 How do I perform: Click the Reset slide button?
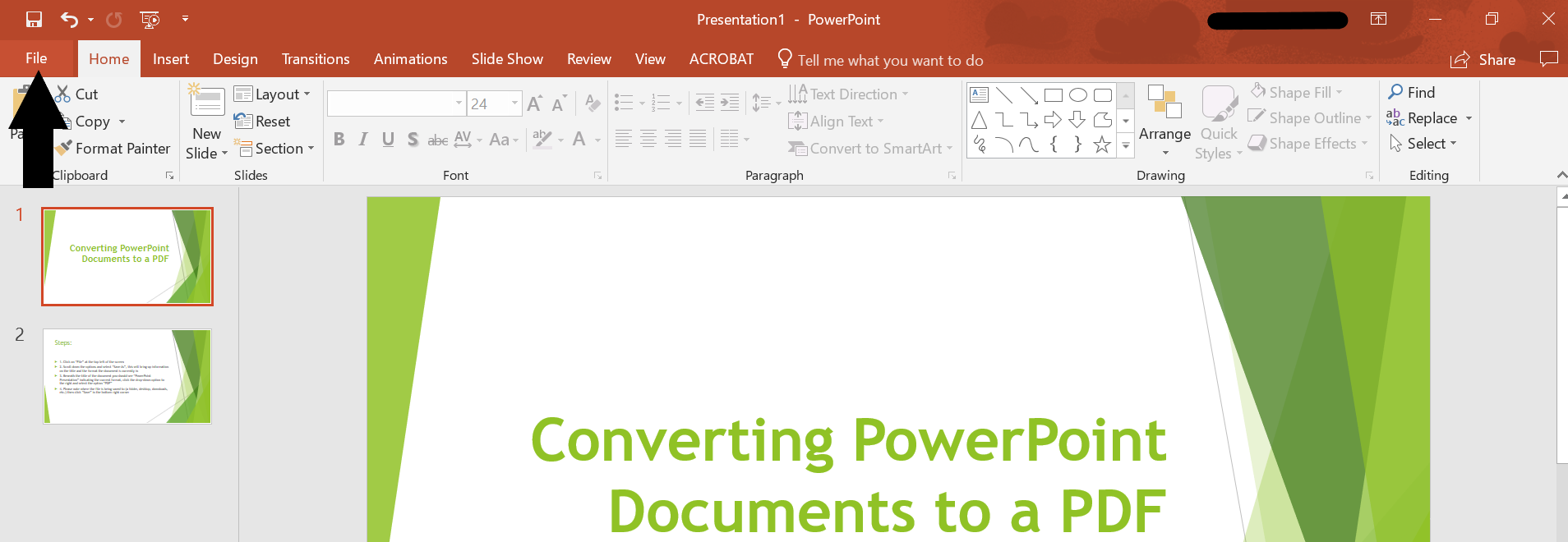[263, 122]
